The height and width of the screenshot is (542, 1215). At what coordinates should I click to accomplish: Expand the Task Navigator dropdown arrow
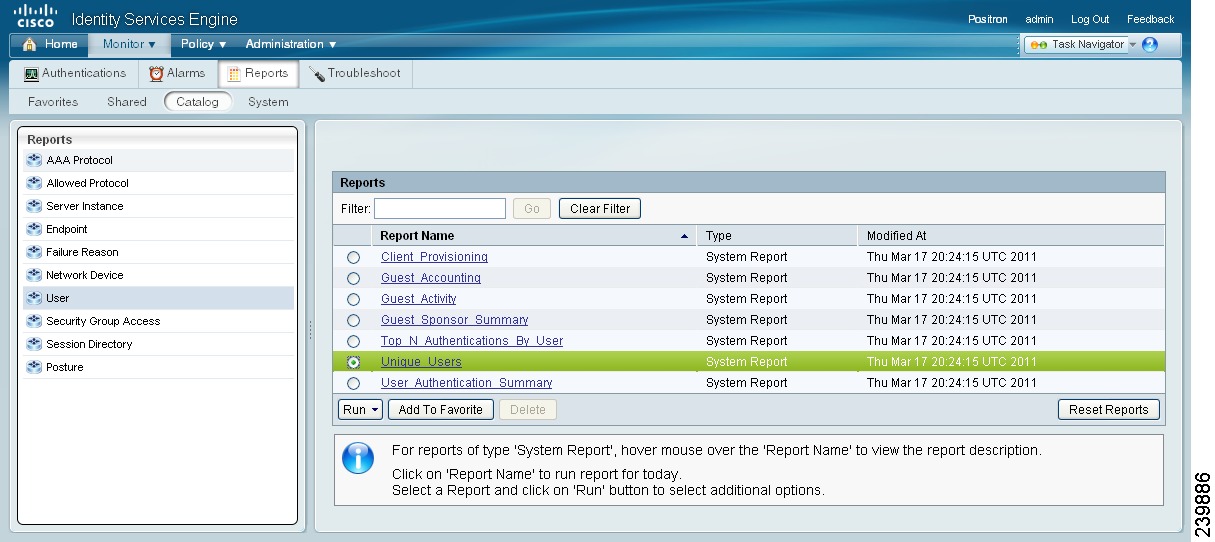pos(1133,45)
